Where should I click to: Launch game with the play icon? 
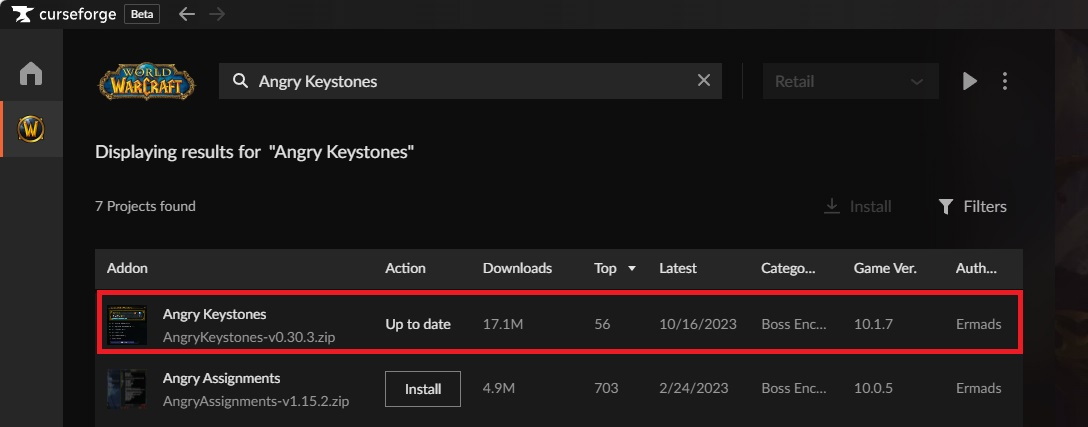pos(969,81)
